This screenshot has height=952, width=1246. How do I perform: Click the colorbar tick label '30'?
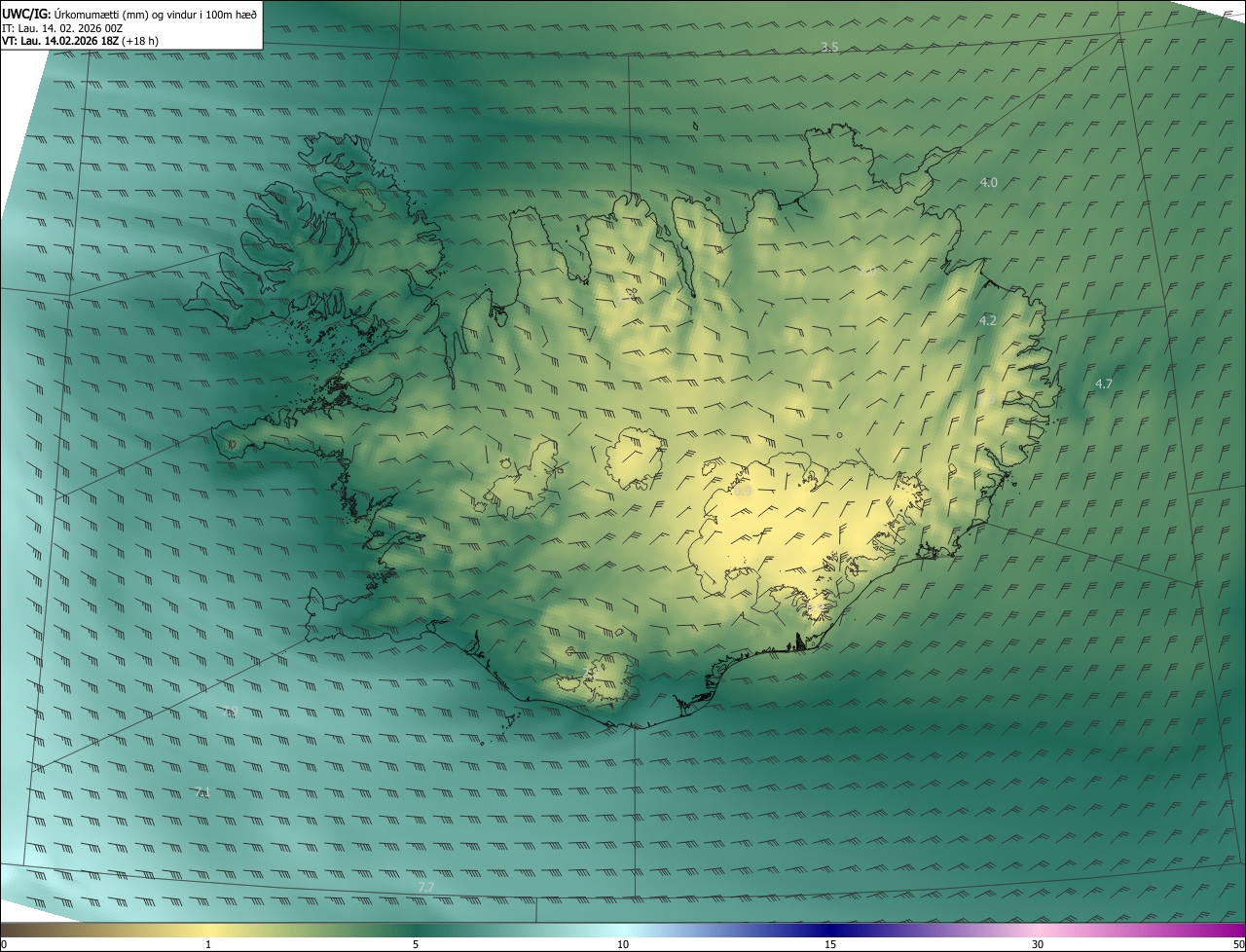tap(1038, 944)
